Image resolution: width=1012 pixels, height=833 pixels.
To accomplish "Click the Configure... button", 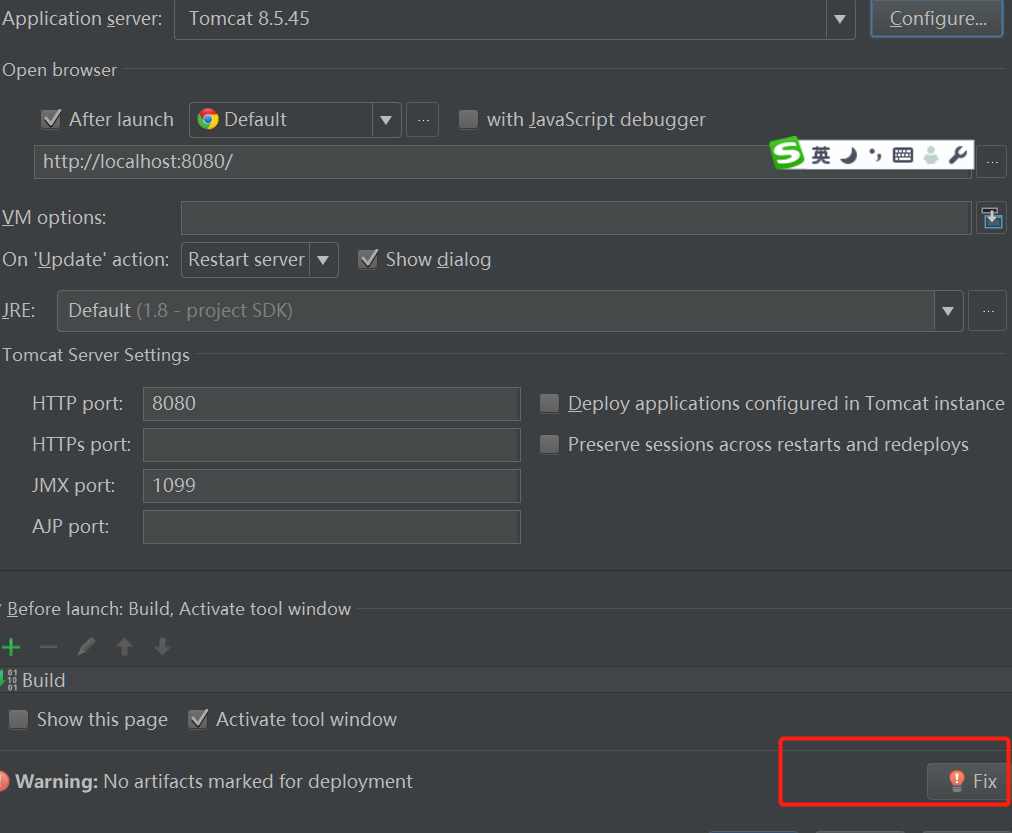I will point(937,19).
